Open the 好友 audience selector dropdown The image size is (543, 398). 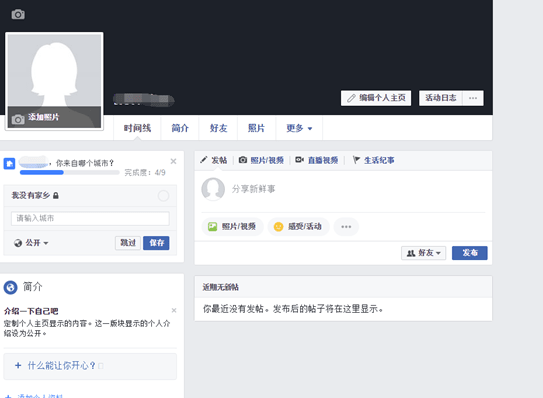click(424, 253)
